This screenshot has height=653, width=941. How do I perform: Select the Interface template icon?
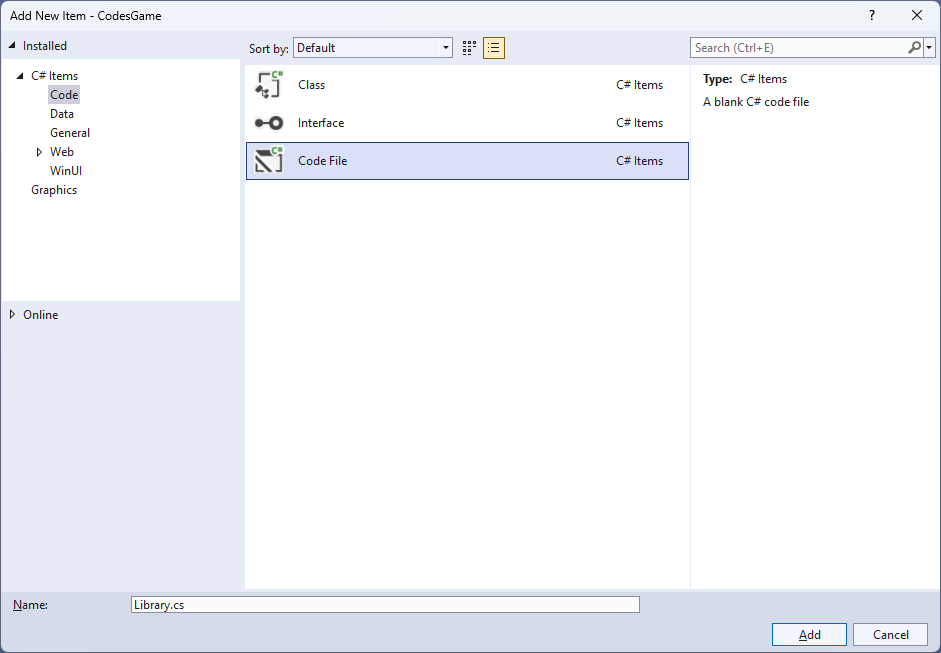point(269,123)
